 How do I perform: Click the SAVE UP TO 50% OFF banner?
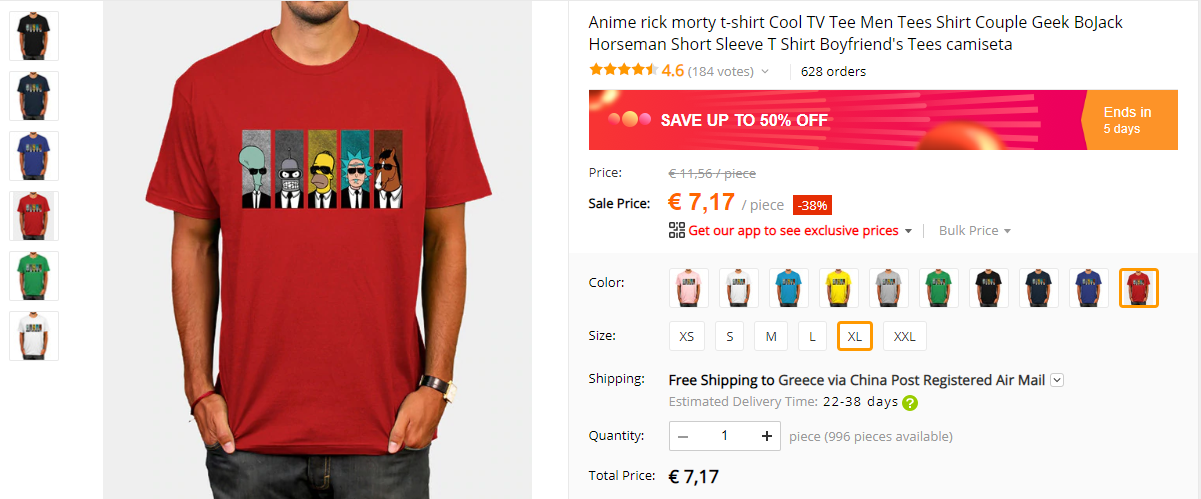[x=884, y=120]
